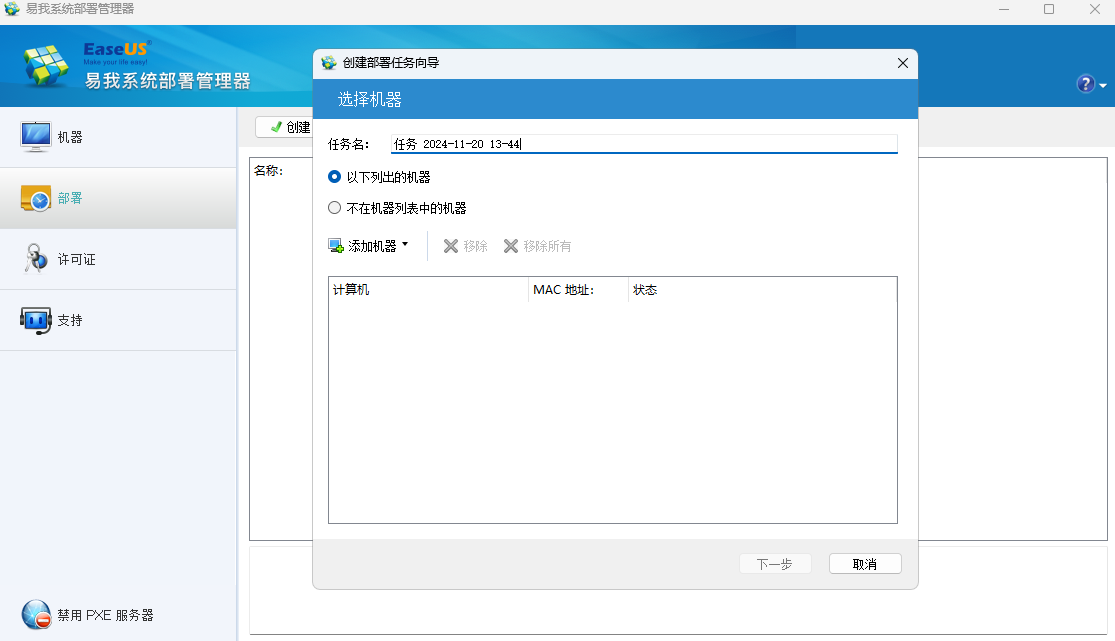Click the 部署 sidebar label
Image resolution: width=1115 pixels, height=641 pixels.
tap(70, 198)
